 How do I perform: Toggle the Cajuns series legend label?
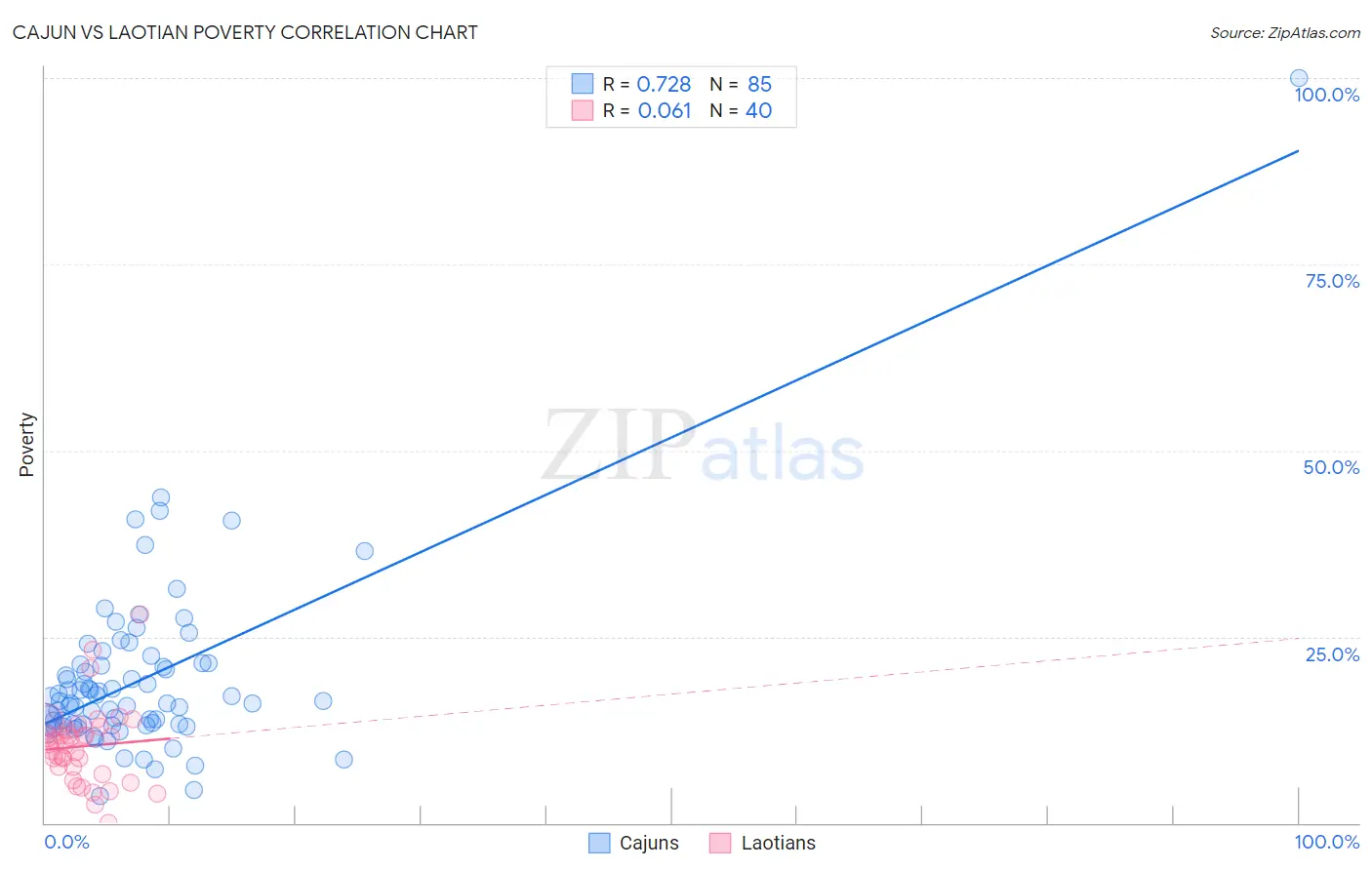point(649,843)
